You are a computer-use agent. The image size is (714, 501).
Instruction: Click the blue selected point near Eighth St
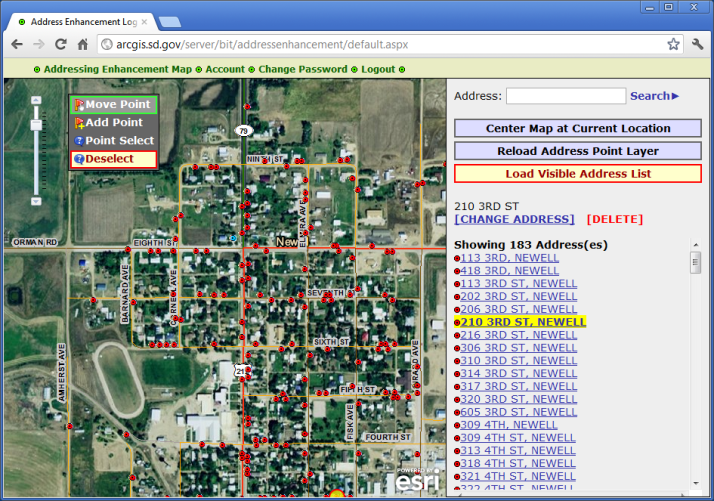click(x=233, y=238)
